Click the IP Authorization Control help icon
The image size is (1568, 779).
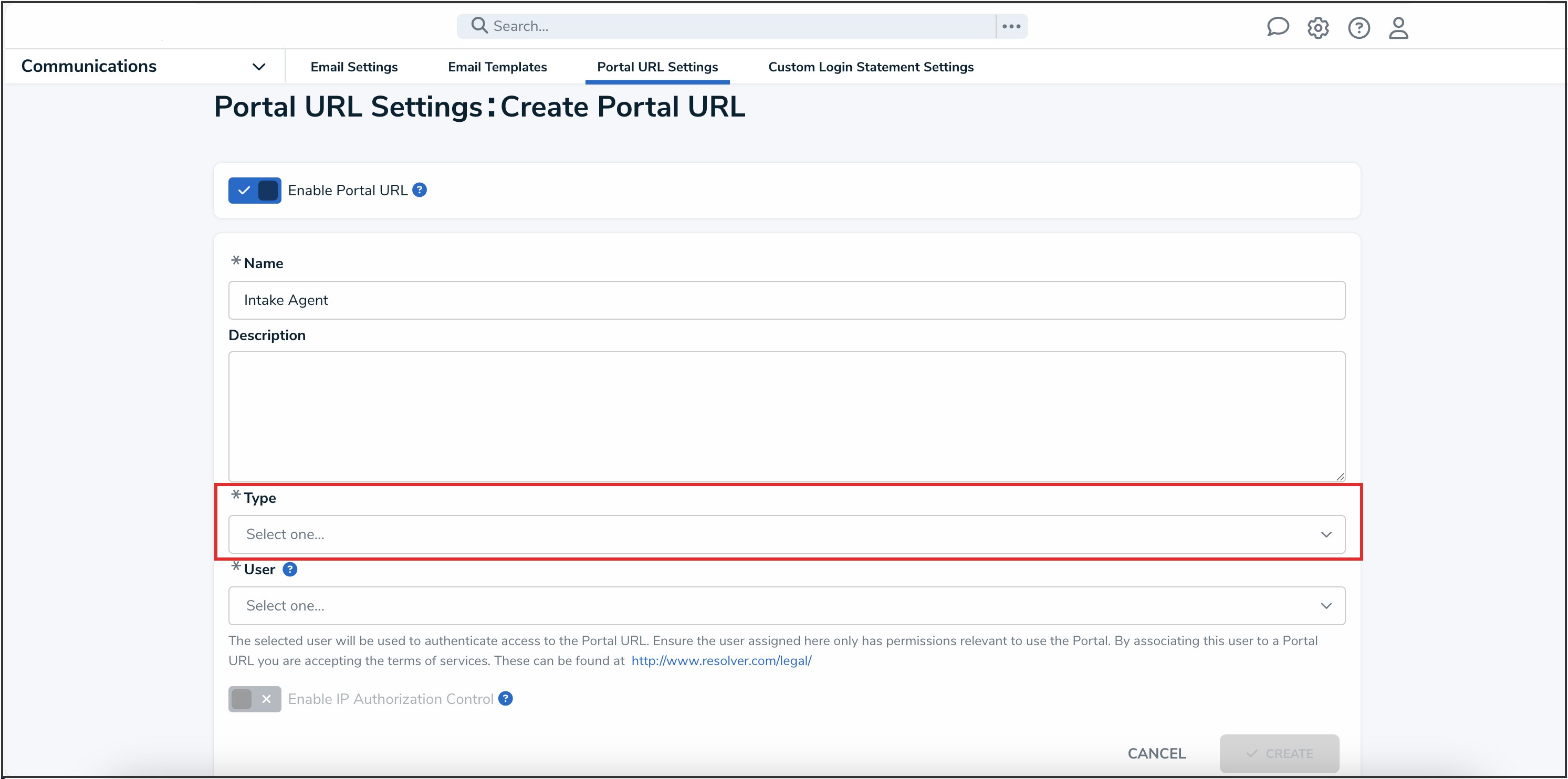click(505, 699)
